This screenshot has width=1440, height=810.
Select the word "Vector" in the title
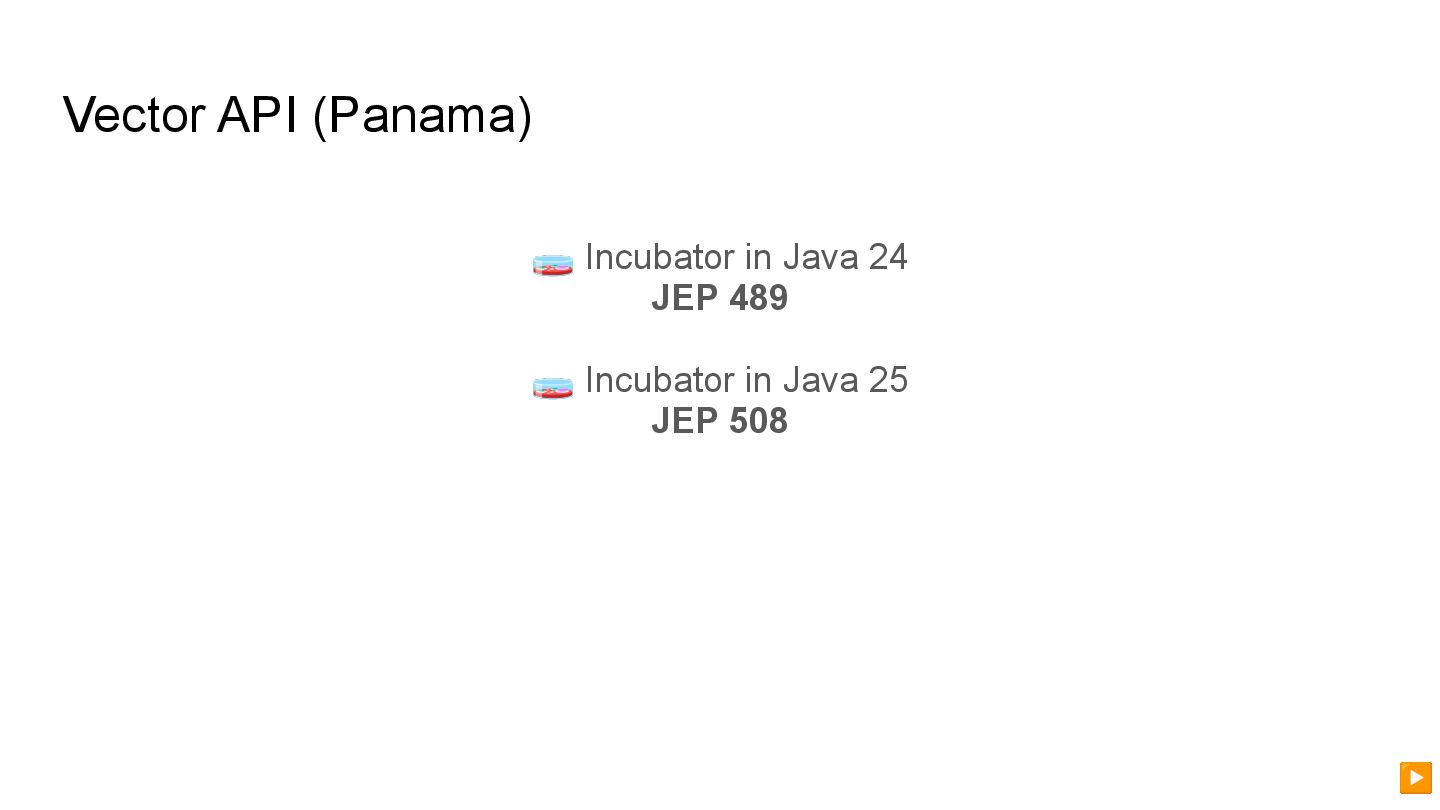pyautogui.click(x=134, y=115)
